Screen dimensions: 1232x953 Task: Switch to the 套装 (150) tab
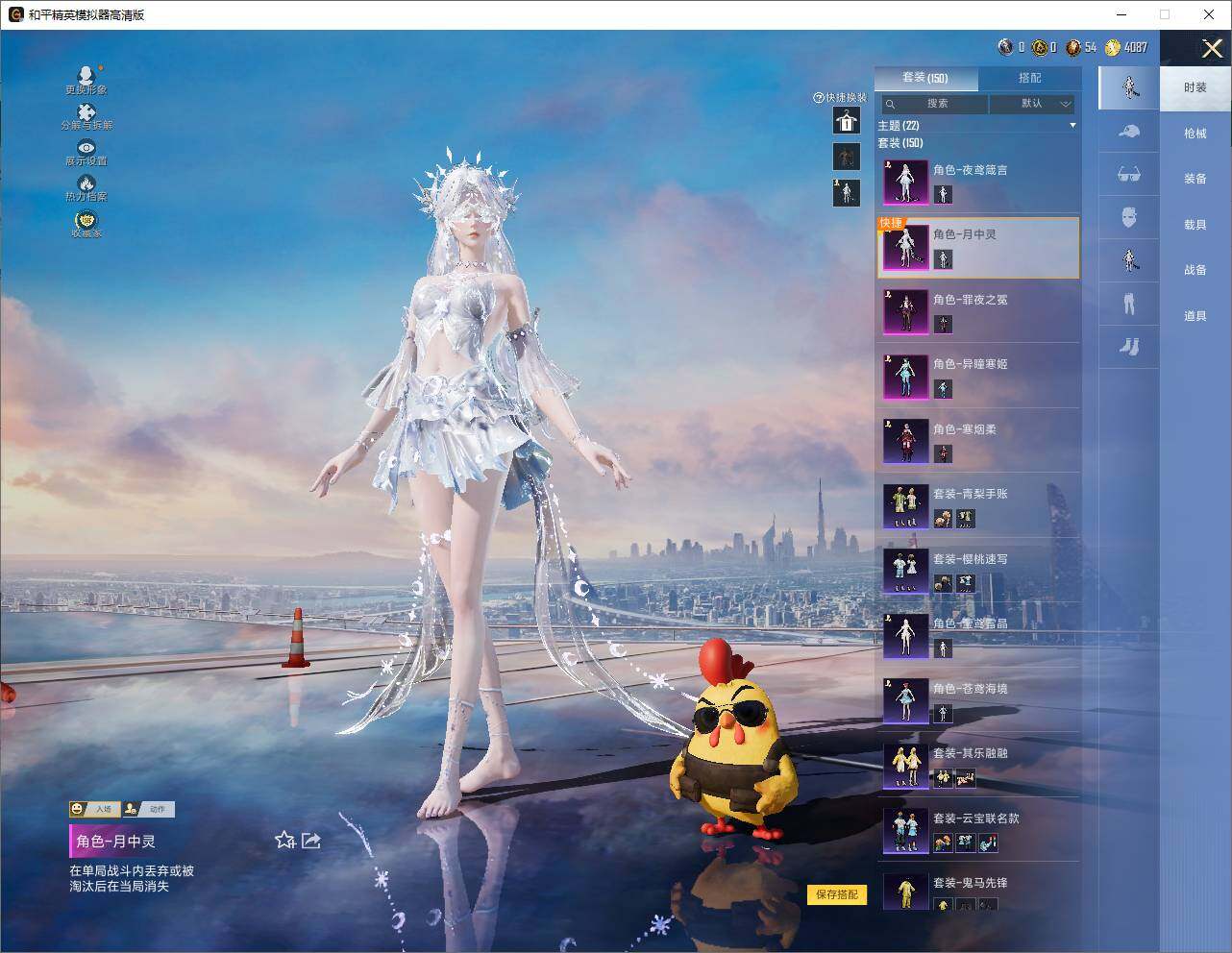[925, 78]
